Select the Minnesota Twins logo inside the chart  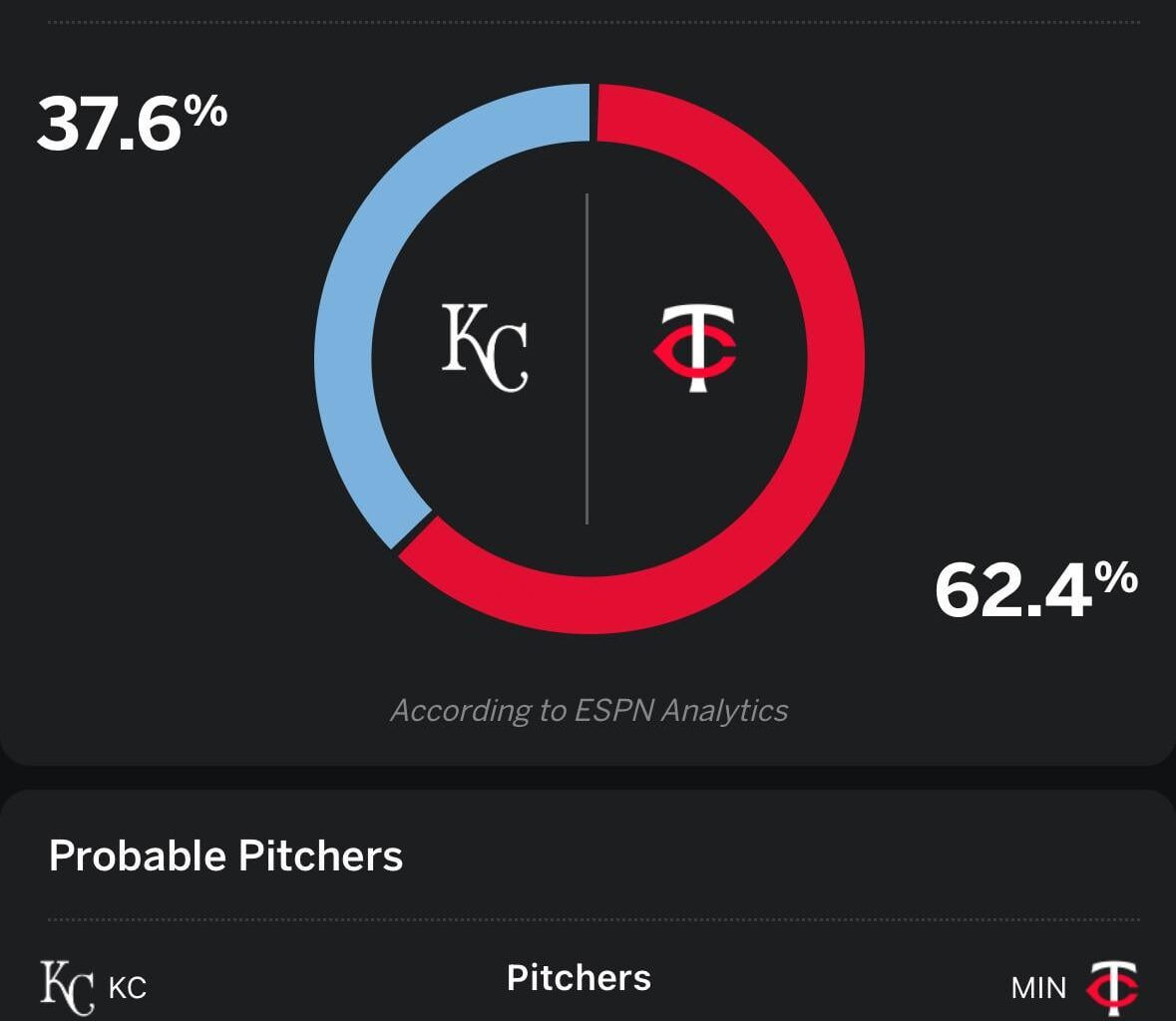(x=692, y=345)
